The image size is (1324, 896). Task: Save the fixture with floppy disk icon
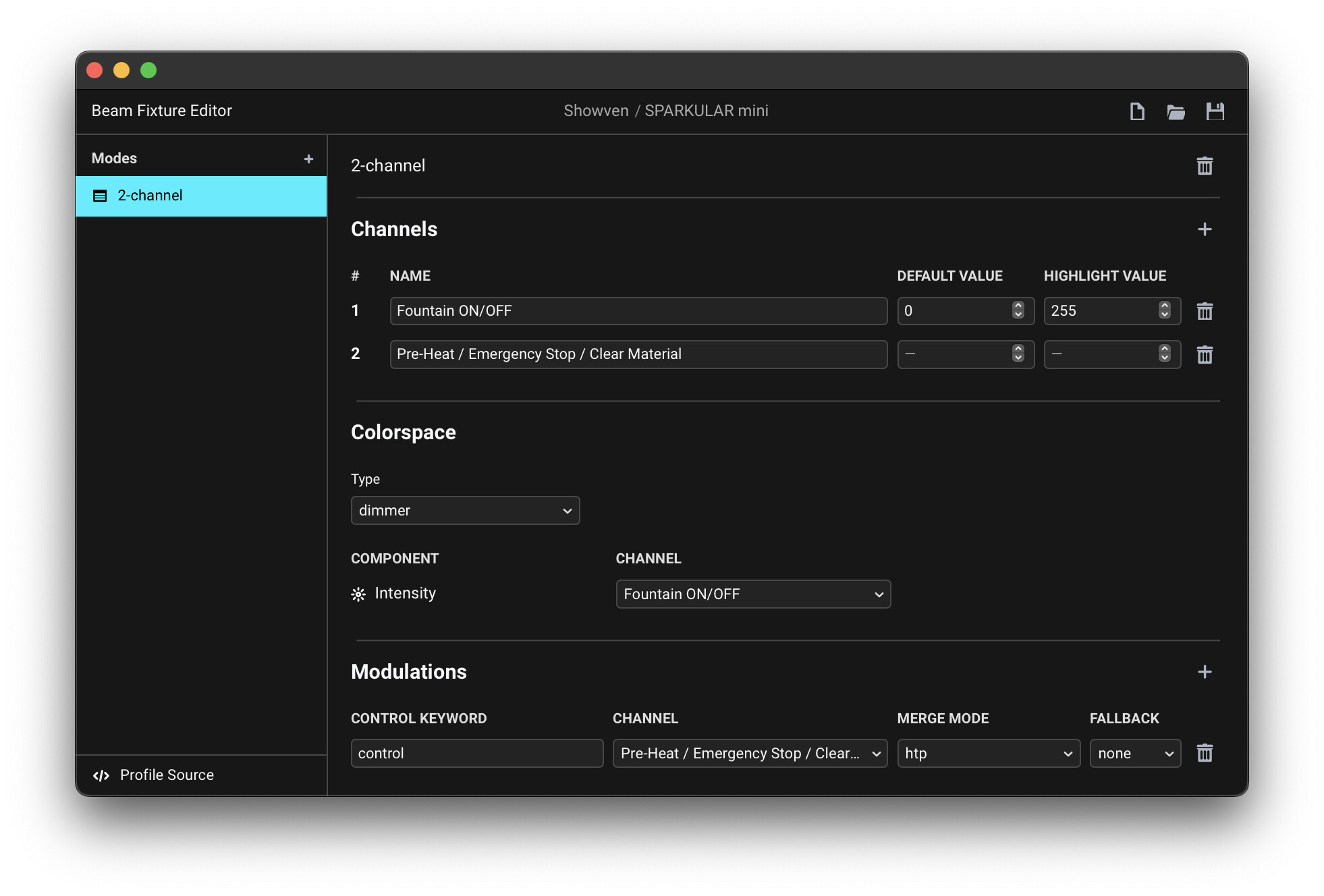(1215, 111)
